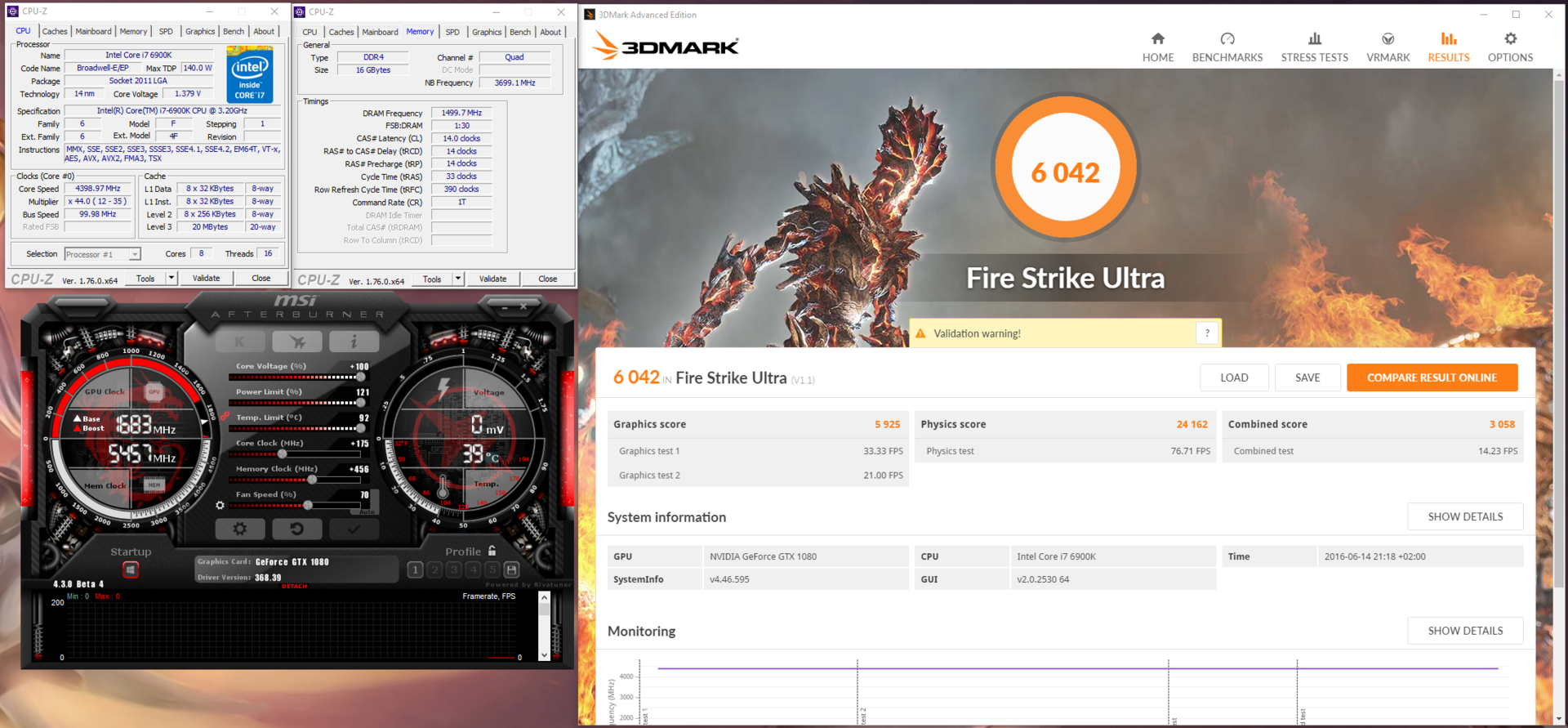This screenshot has height=728, width=1568.
Task: Click the GPU chip icon on clock gauge
Action: (x=154, y=391)
